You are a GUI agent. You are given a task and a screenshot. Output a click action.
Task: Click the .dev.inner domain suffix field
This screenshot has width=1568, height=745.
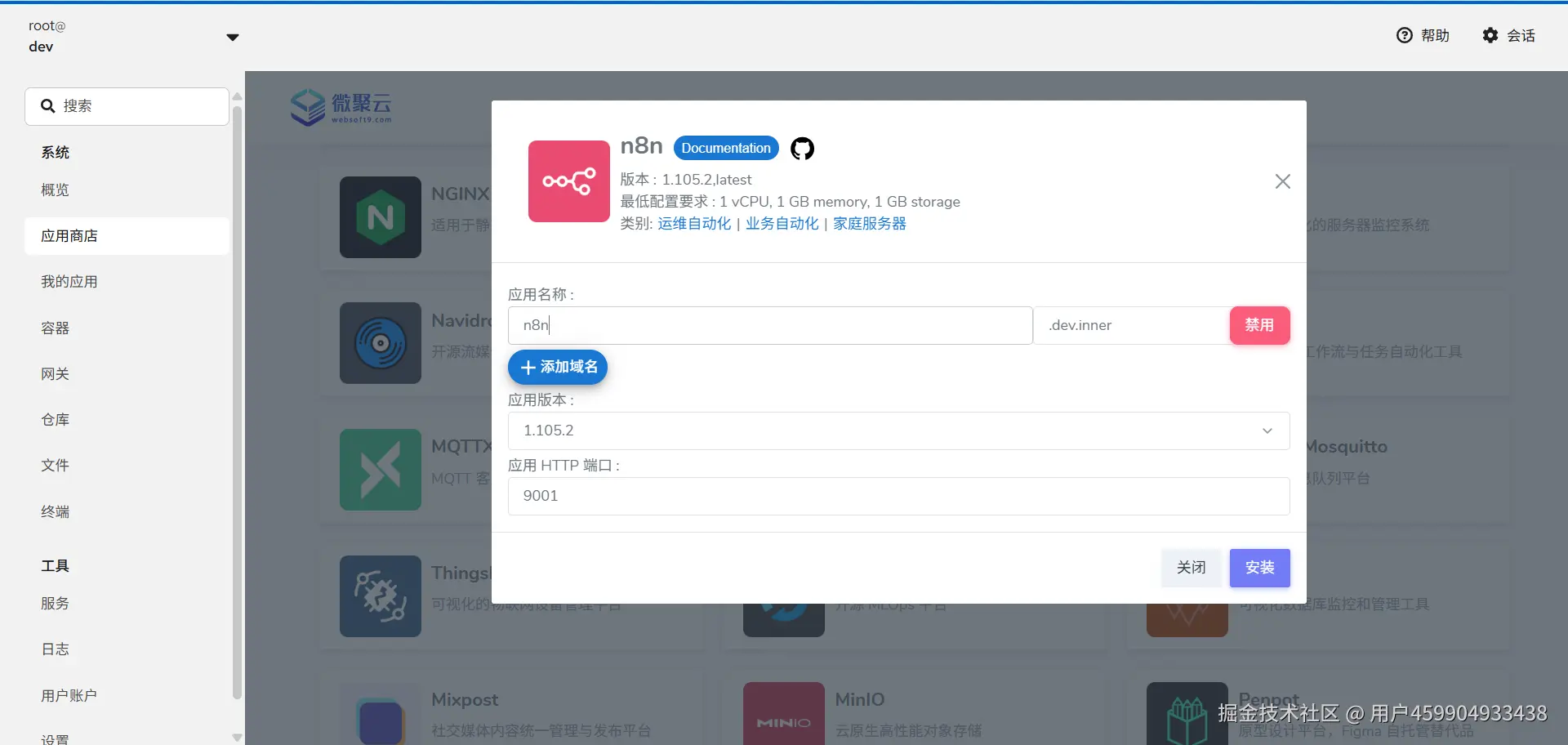1132,325
